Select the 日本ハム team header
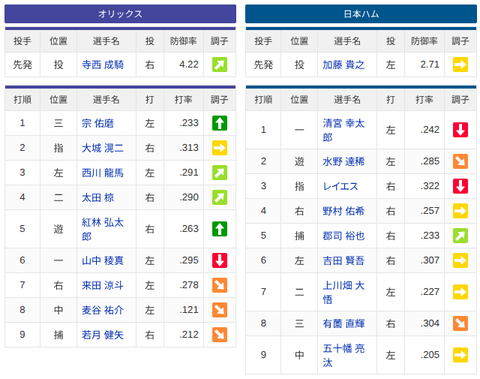 [361, 14]
